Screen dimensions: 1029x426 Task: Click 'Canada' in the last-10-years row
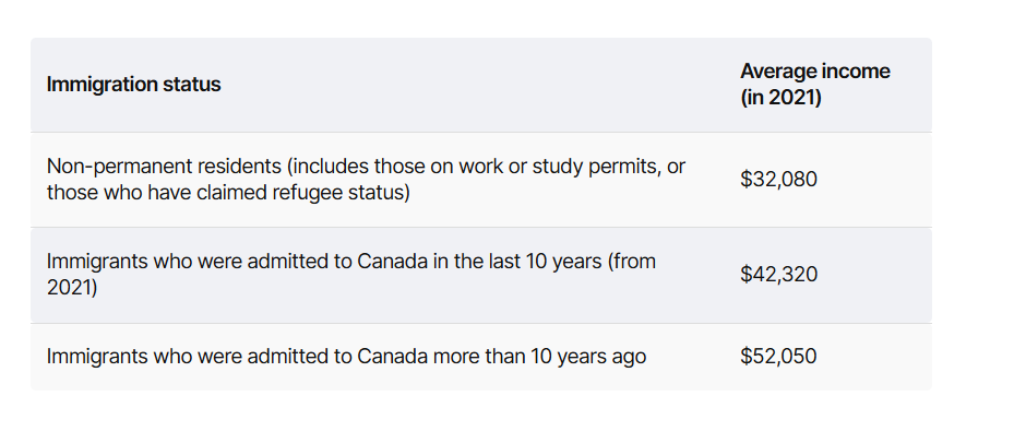coord(392,261)
